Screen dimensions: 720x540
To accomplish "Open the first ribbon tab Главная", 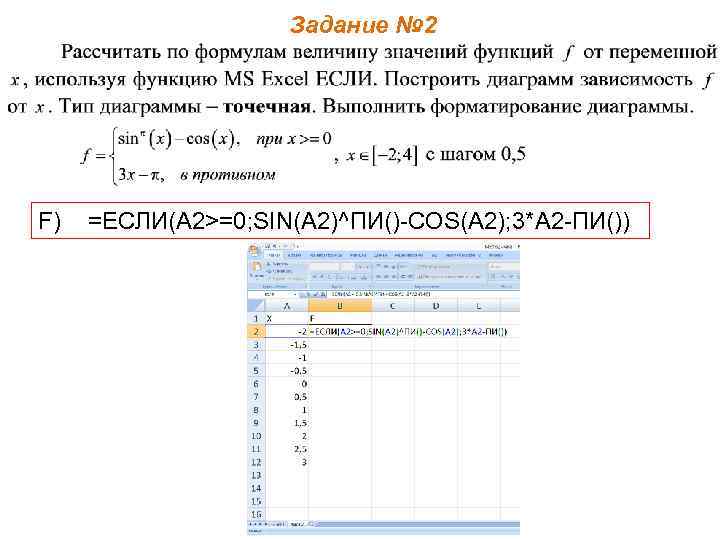I will tap(274, 255).
